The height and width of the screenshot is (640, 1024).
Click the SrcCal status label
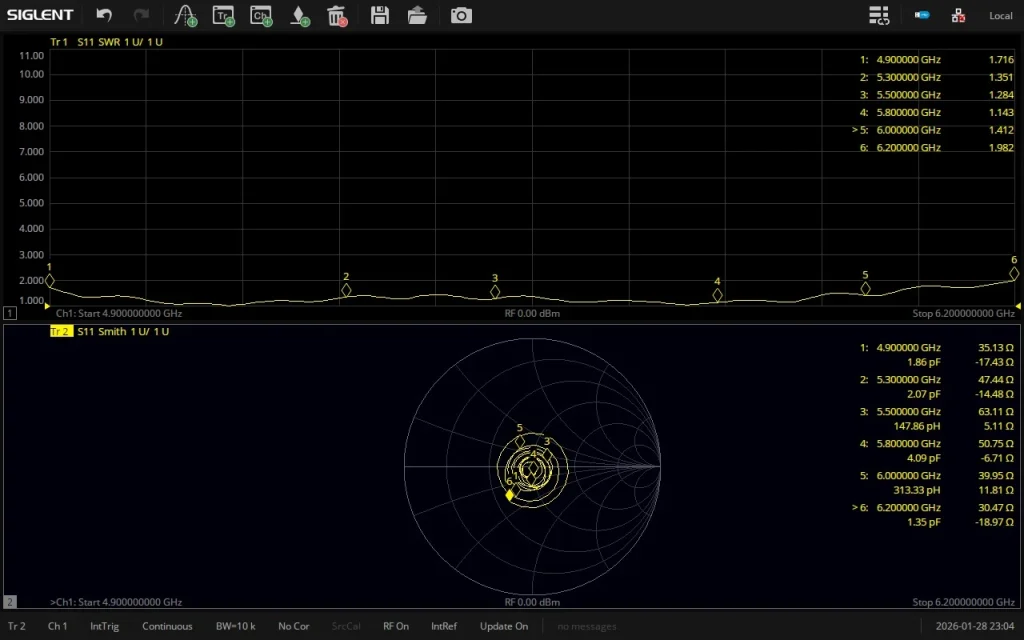(x=346, y=626)
